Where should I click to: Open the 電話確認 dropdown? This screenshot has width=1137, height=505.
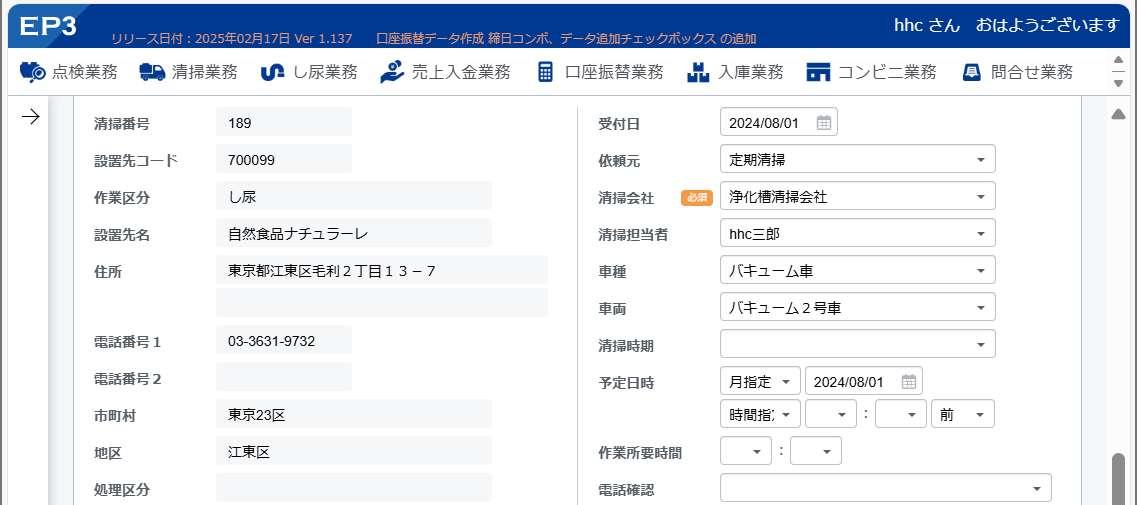pos(885,488)
